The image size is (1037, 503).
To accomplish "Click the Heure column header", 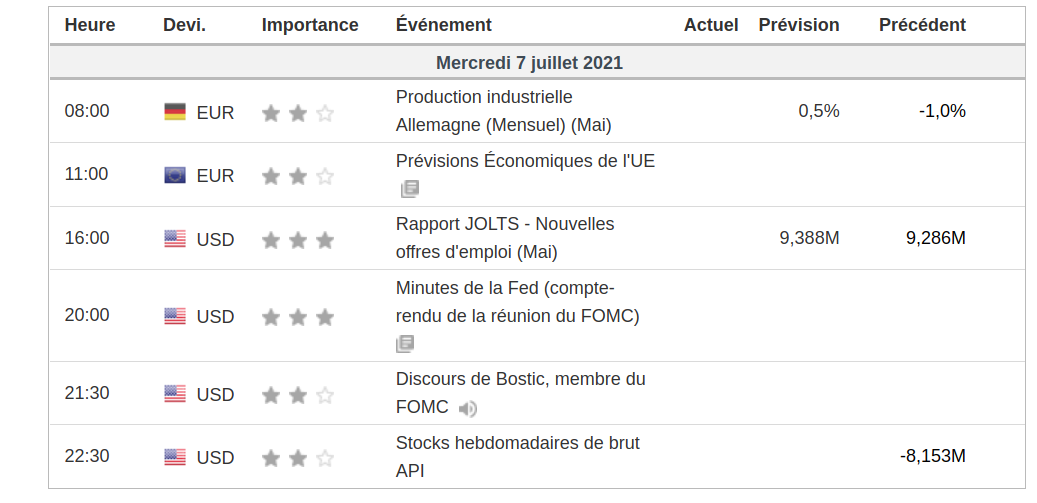I will pos(89,25).
